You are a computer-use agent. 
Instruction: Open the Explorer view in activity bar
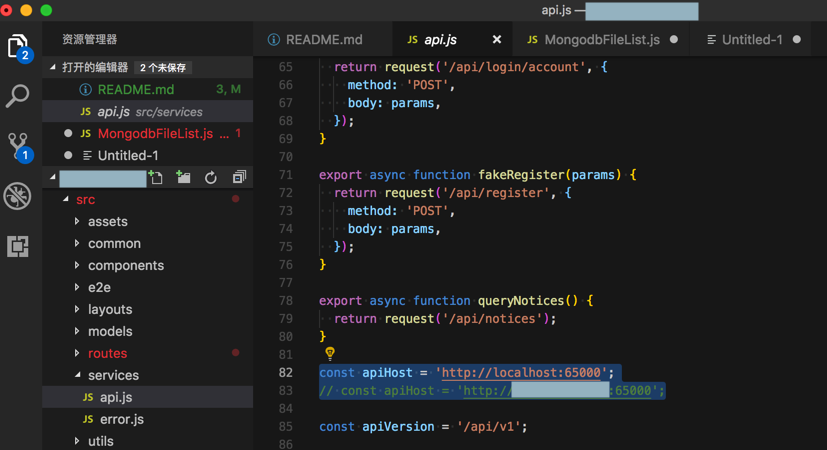tap(18, 46)
